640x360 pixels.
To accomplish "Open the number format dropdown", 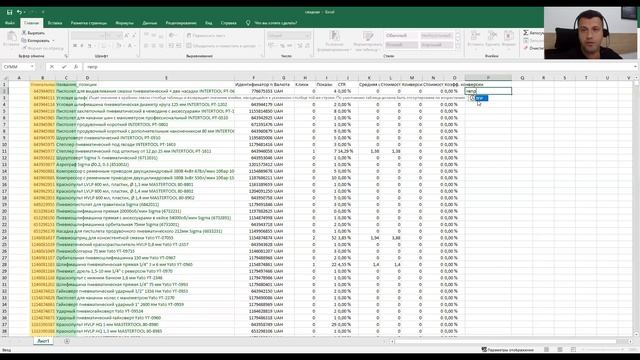I will 289,36.
